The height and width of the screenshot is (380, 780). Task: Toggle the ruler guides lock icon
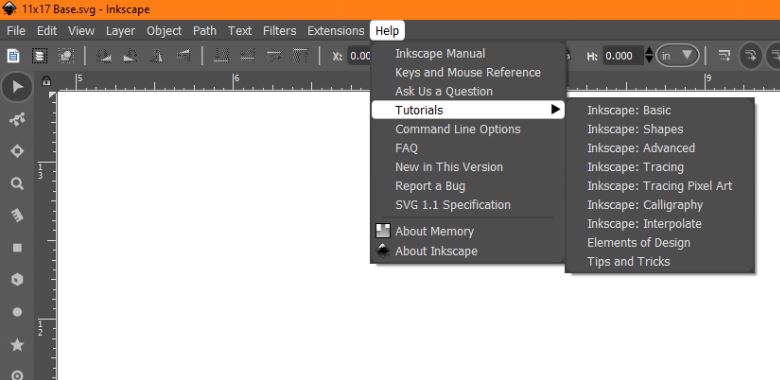coord(46,81)
